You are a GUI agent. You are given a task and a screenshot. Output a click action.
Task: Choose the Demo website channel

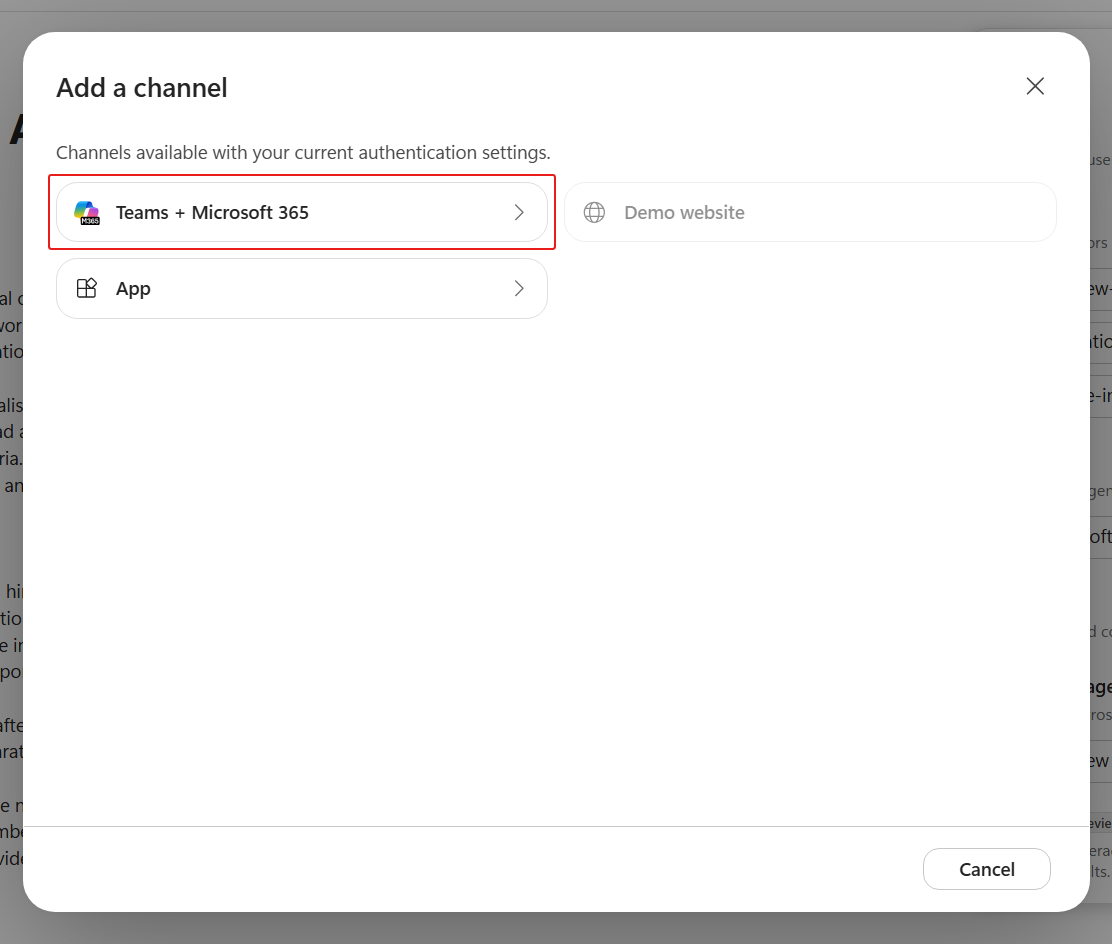pyautogui.click(x=810, y=212)
